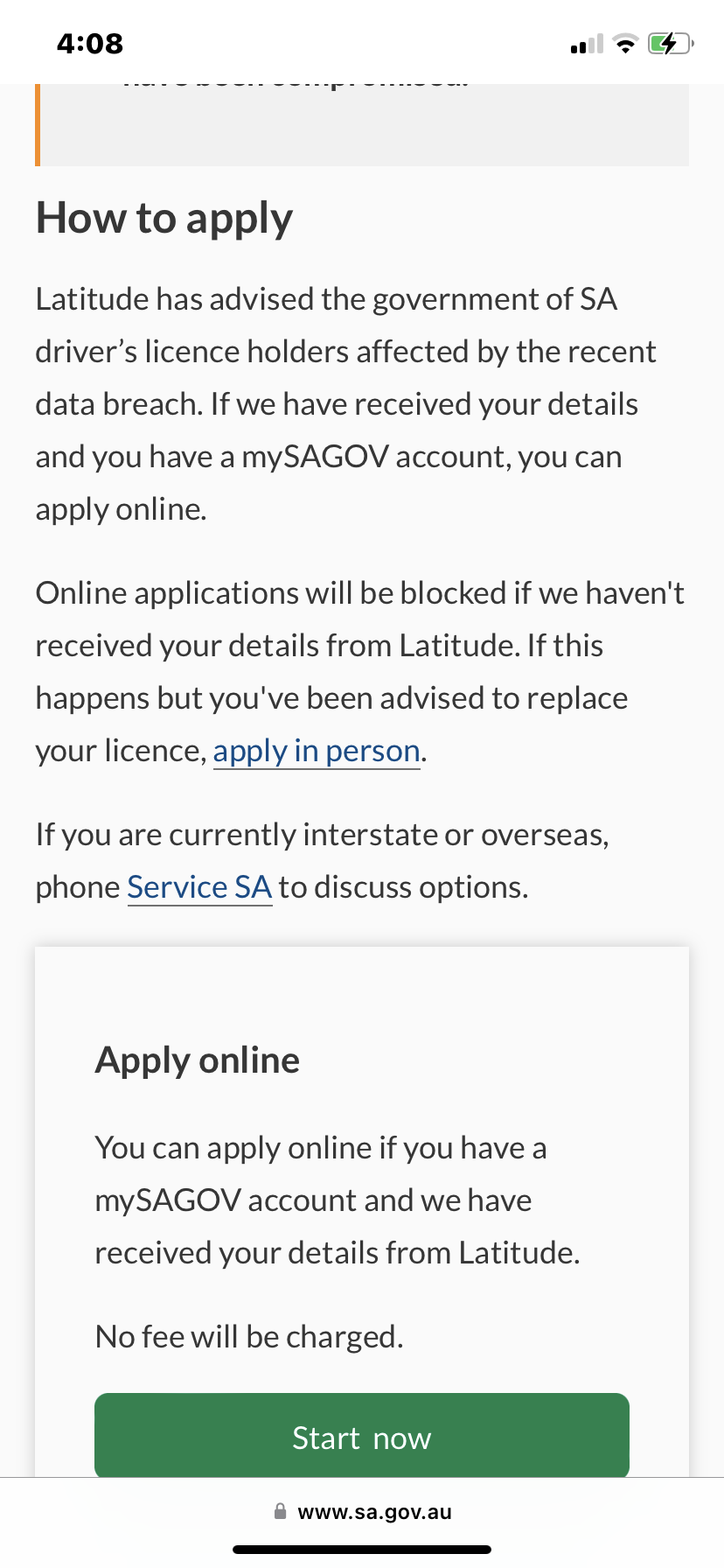Tap the home indicator bar at bottom
Screen dimensions: 724x1568
pos(362,1550)
